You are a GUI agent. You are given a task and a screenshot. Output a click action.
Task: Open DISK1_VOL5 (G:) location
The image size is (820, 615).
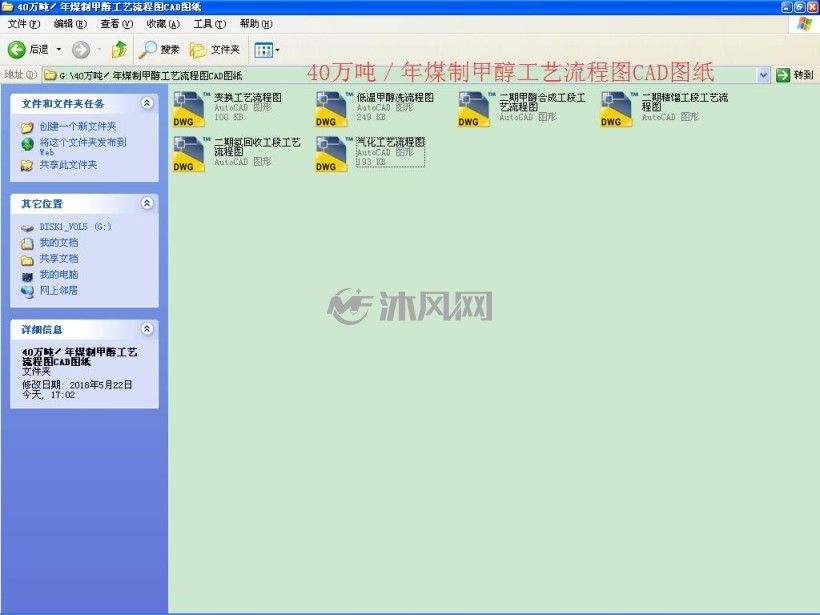point(75,227)
